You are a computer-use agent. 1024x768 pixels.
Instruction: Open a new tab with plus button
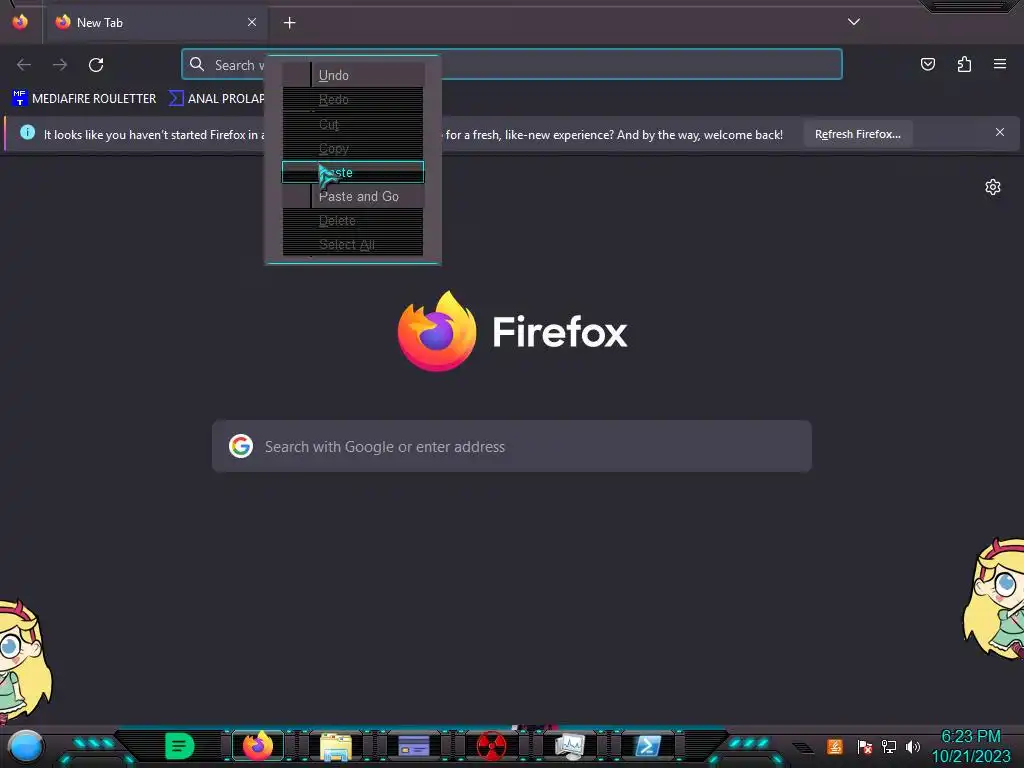(289, 23)
